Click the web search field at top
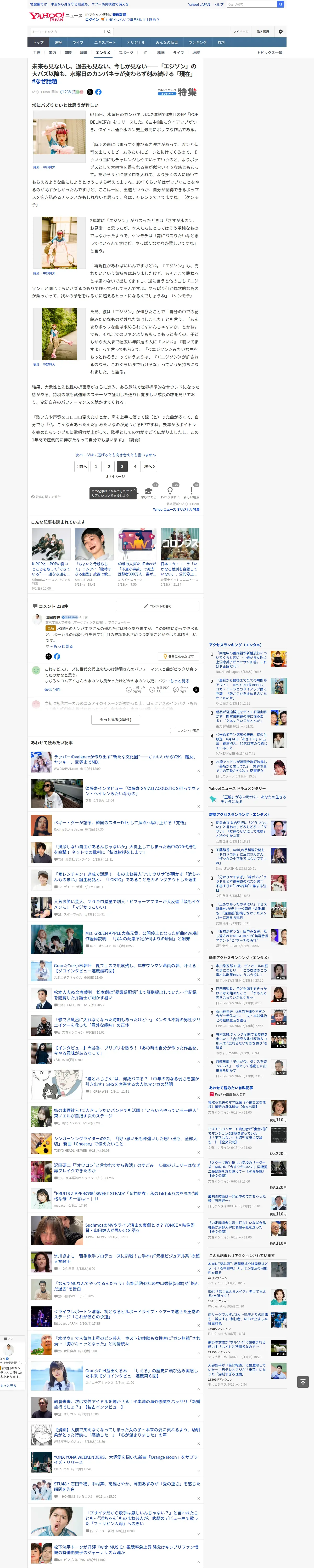Screen dimensions: 314x1568 click(x=251, y=4)
